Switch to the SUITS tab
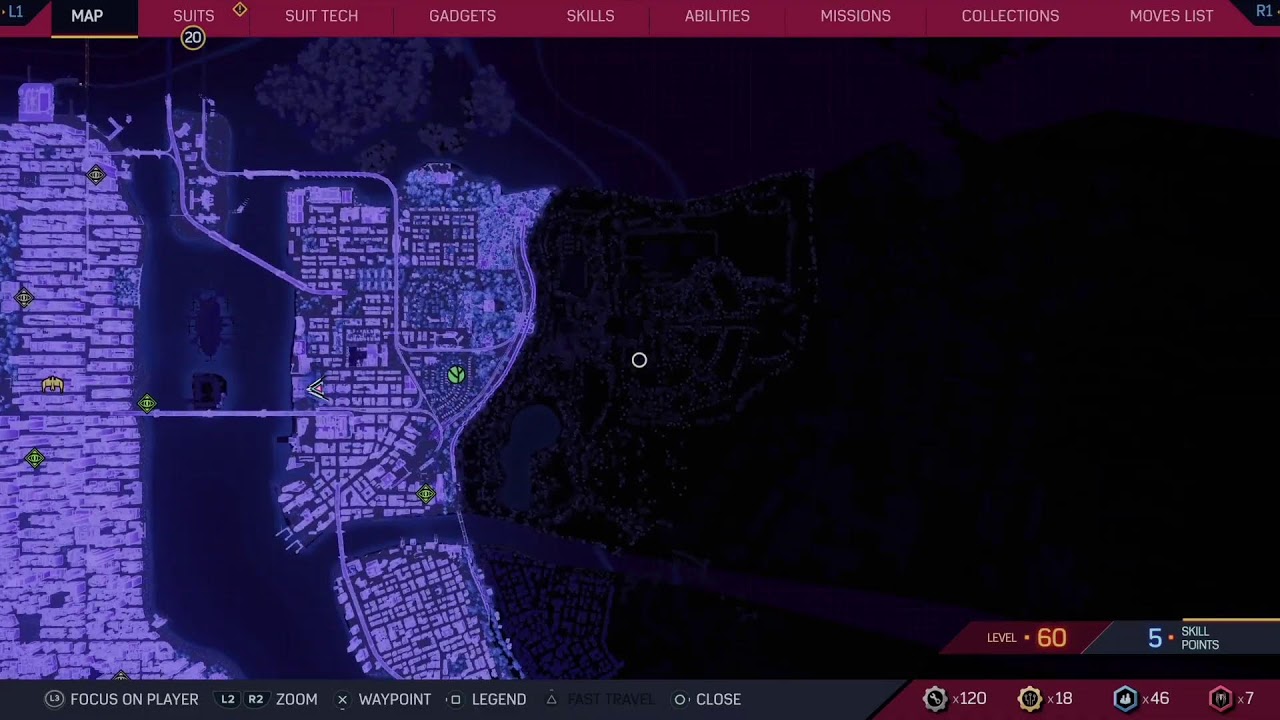This screenshot has width=1280, height=720. (194, 16)
